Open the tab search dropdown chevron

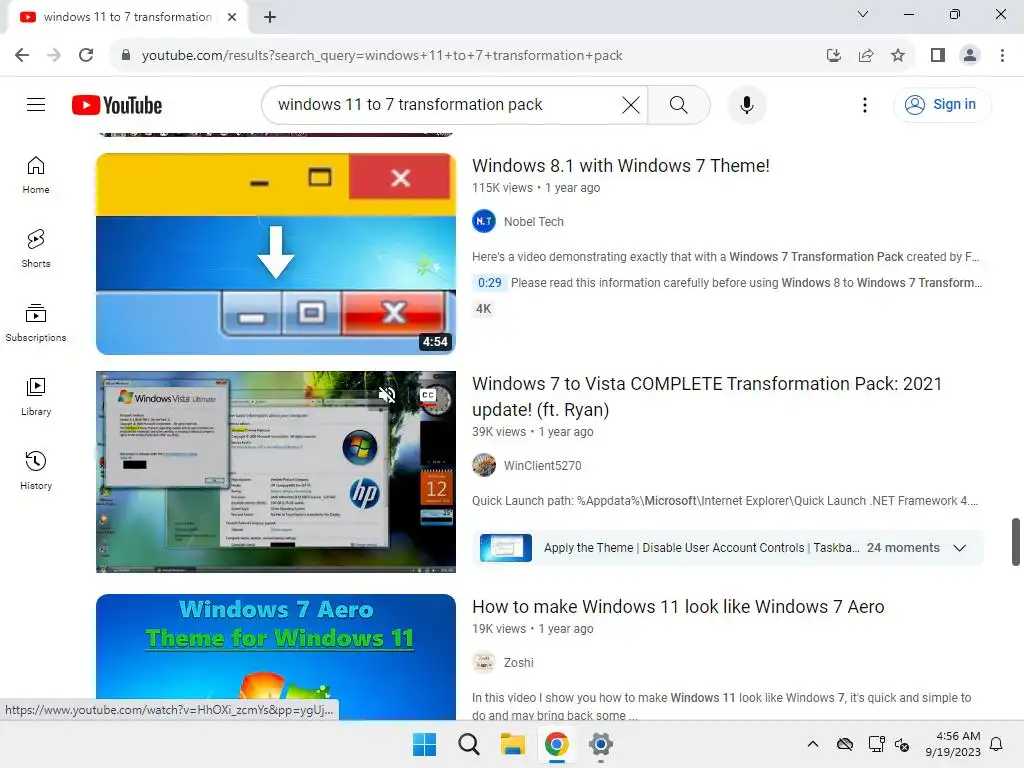[x=863, y=14]
